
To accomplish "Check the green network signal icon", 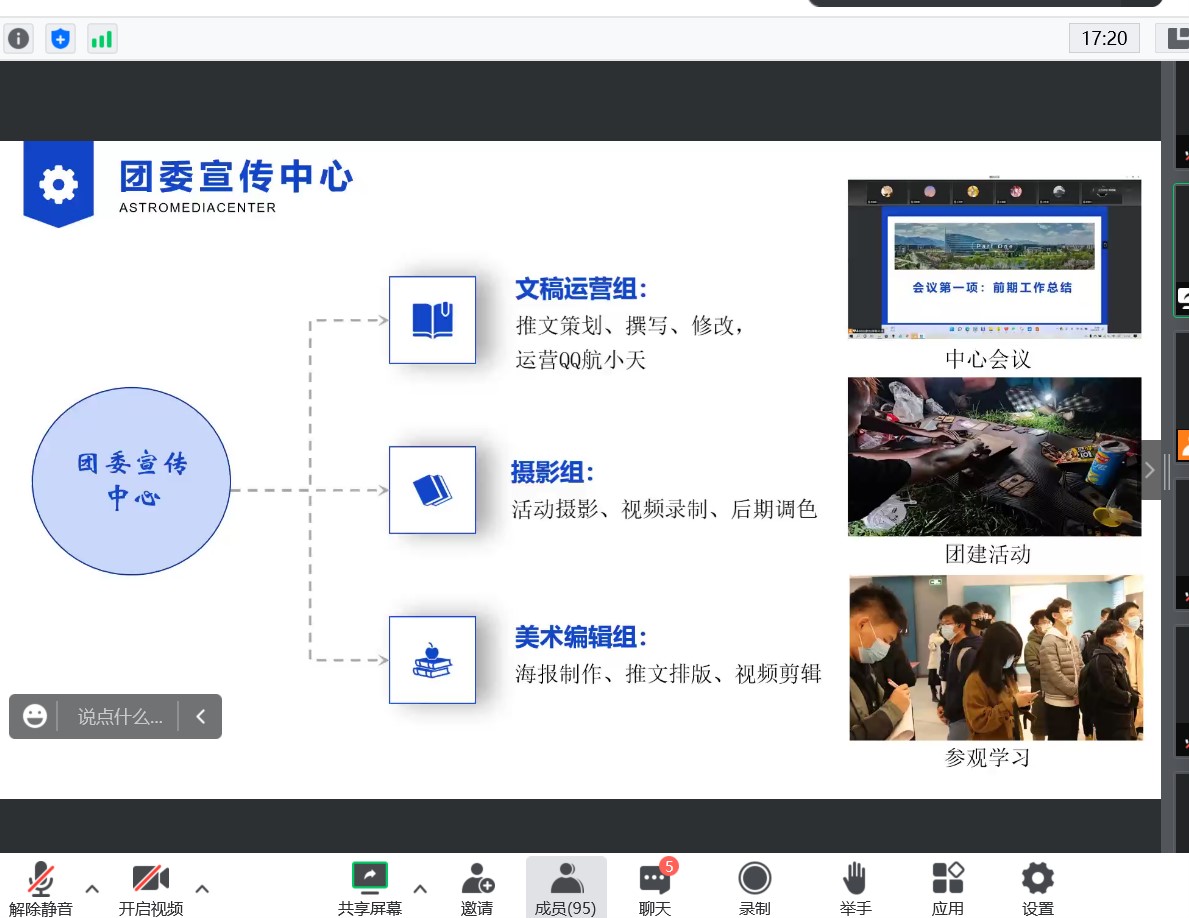I will point(101,39).
